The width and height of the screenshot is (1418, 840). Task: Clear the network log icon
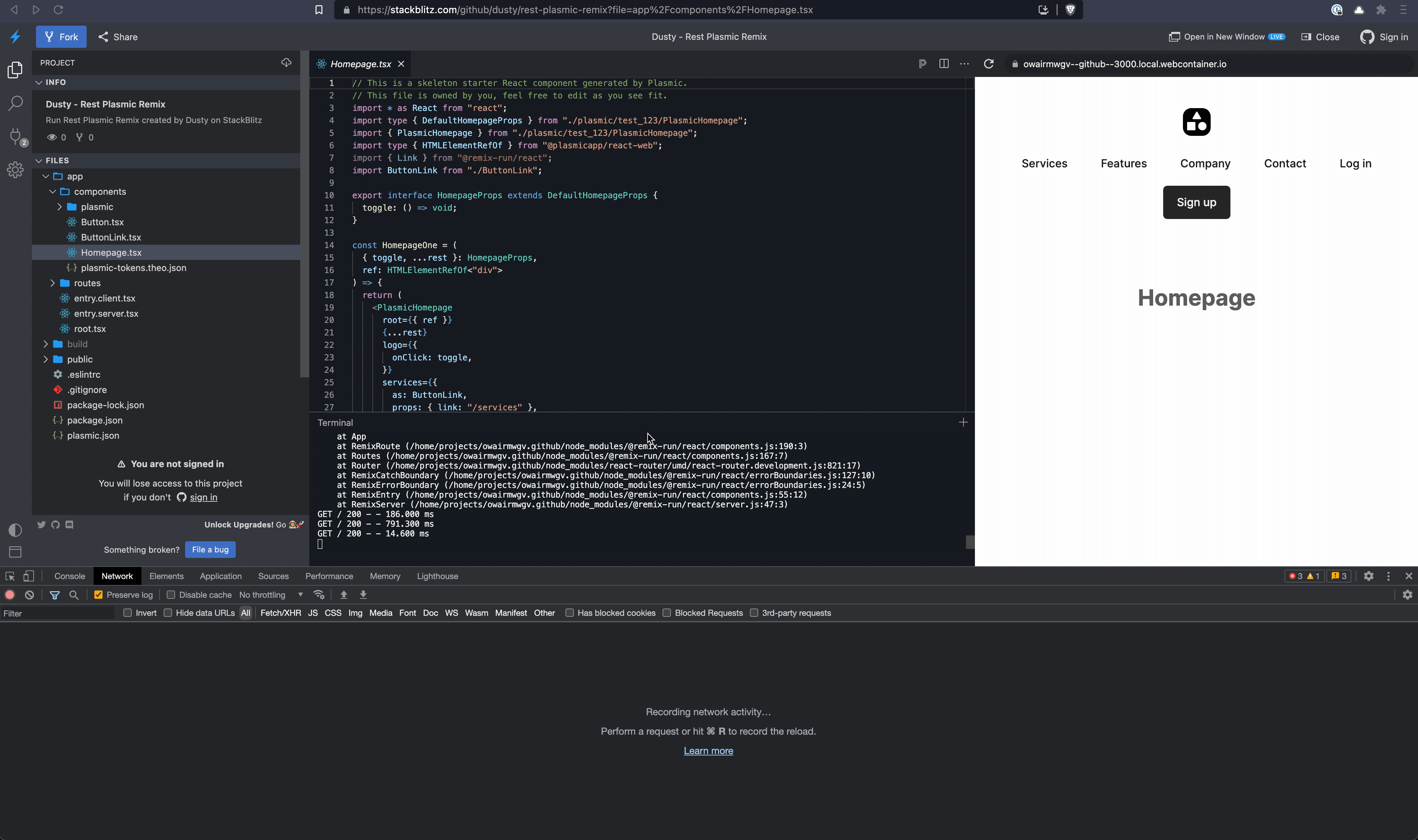[29, 595]
